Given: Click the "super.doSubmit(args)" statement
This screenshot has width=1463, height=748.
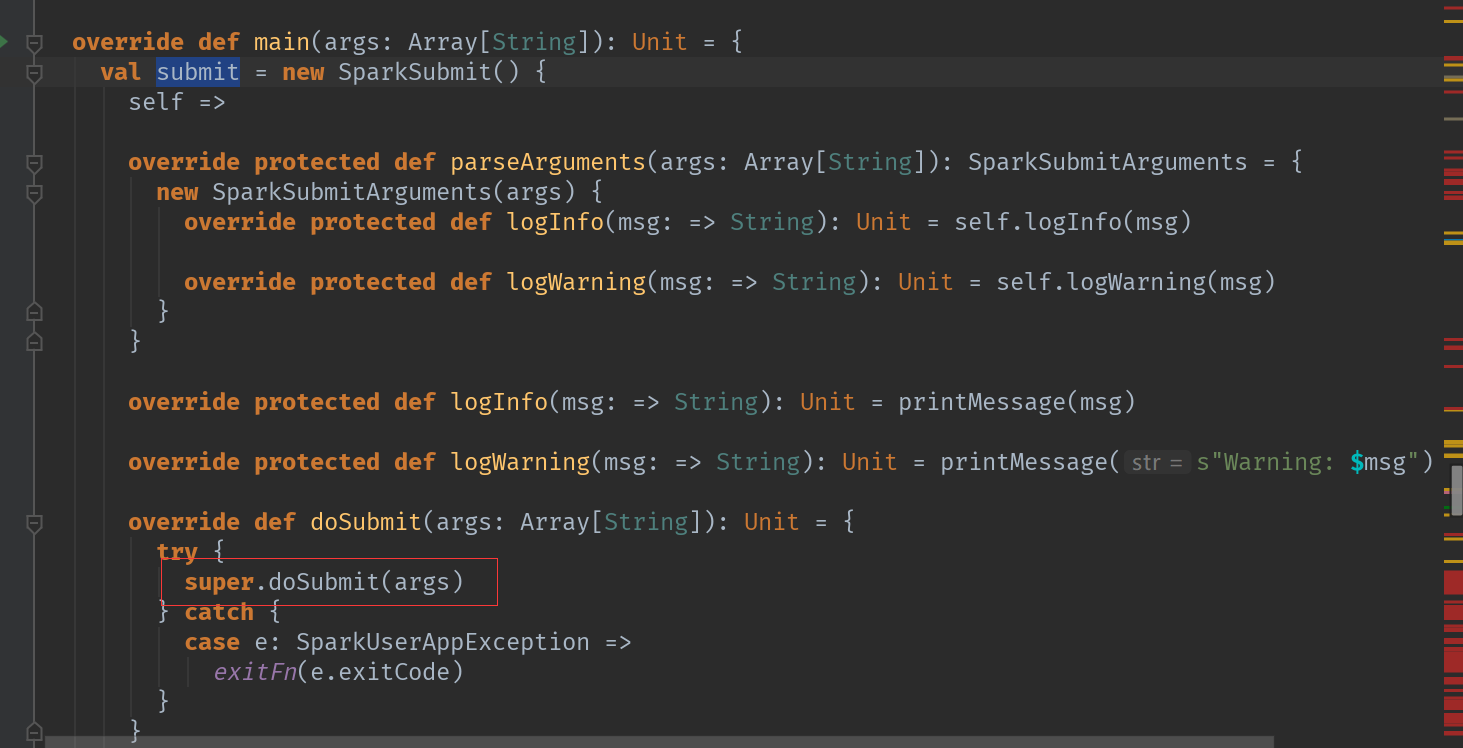Looking at the screenshot, I should tap(324, 582).
